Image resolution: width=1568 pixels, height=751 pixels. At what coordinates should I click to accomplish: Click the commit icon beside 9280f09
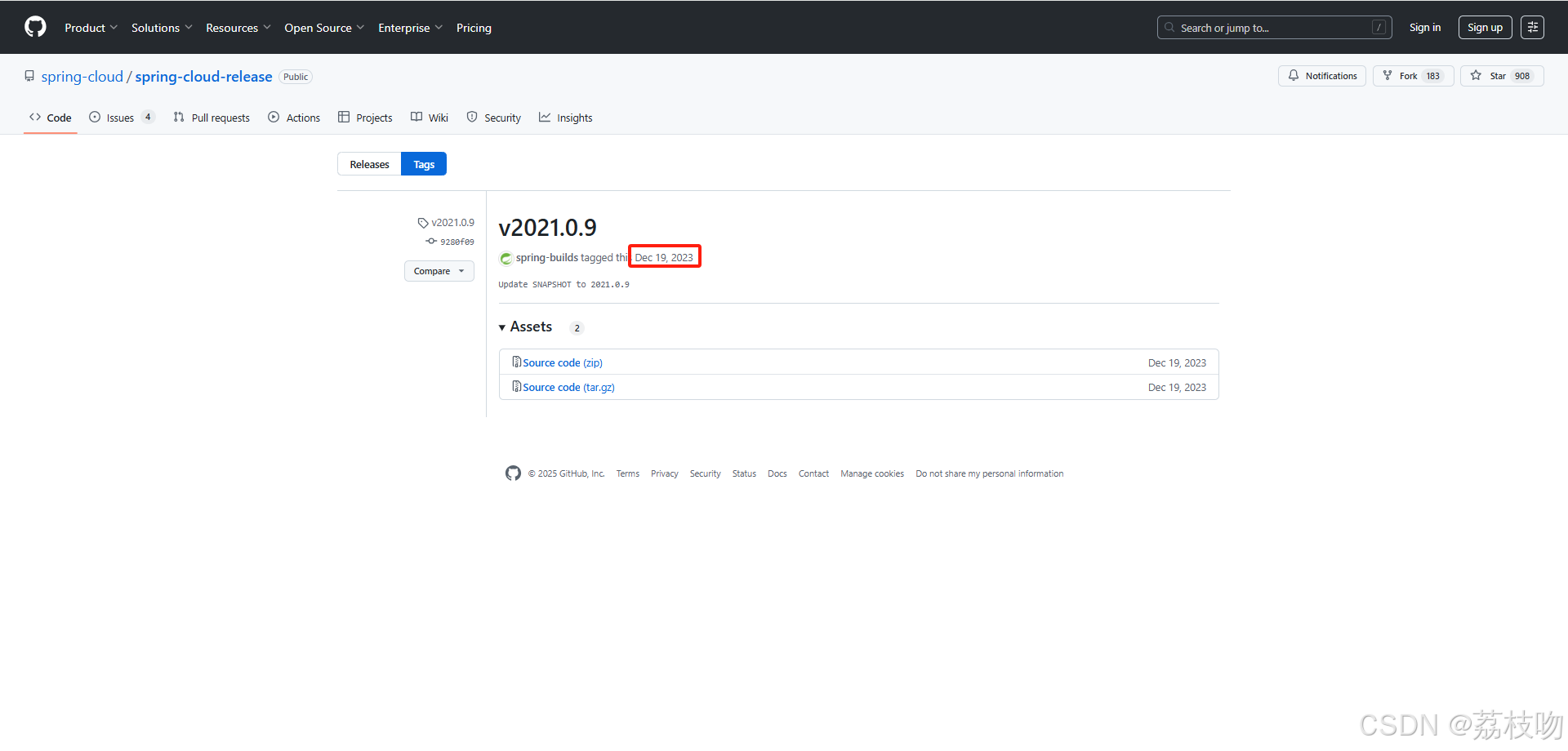click(x=431, y=242)
